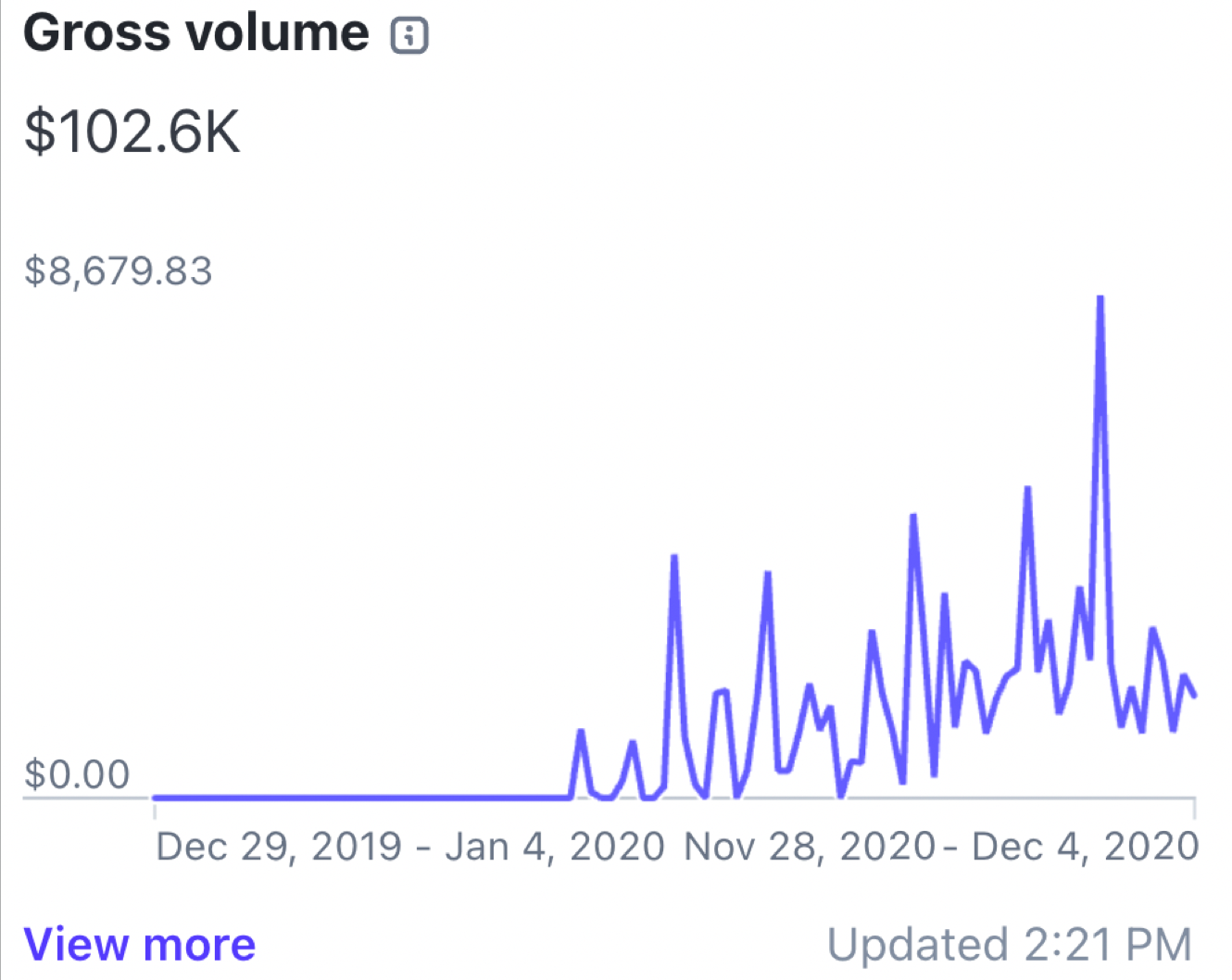Click the right x-axis tick mark
Viewport: 1232px width, 980px height.
tap(1194, 809)
